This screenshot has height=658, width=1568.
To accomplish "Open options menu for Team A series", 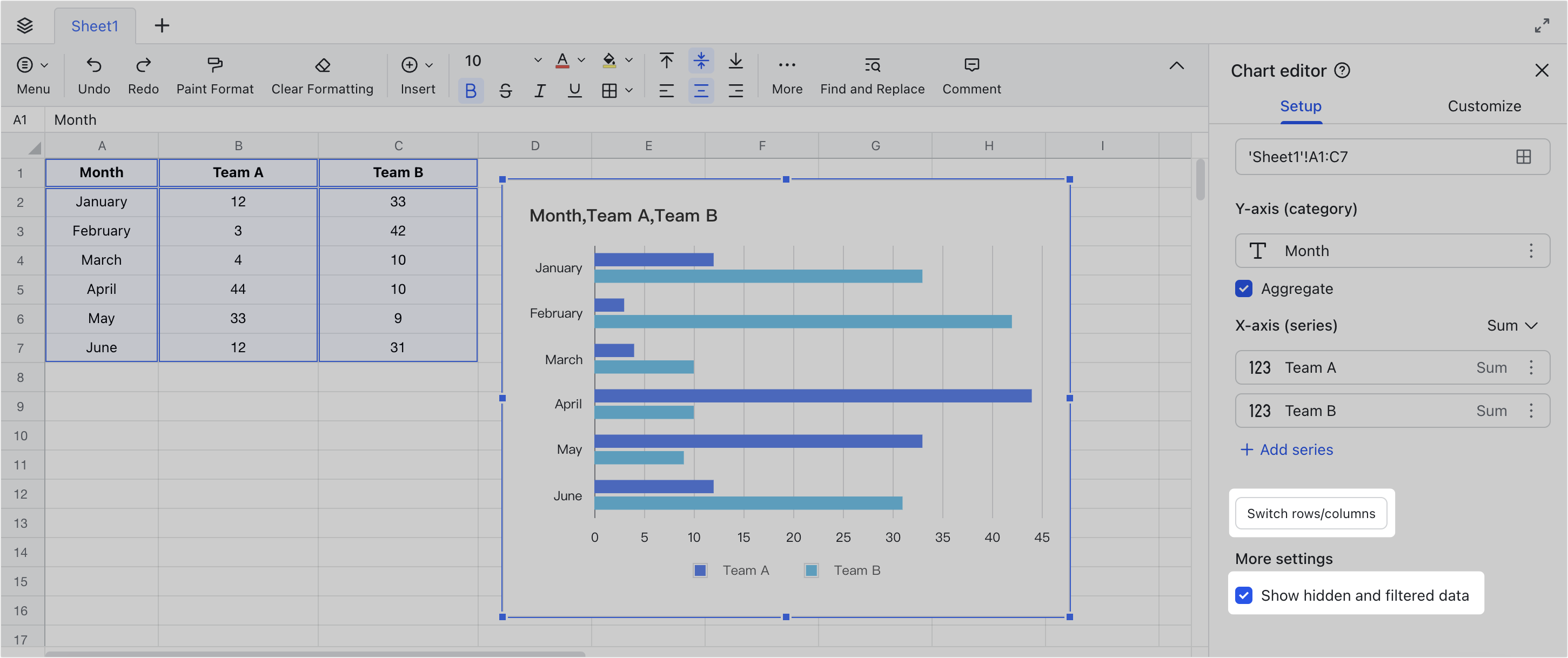I will 1532,368.
